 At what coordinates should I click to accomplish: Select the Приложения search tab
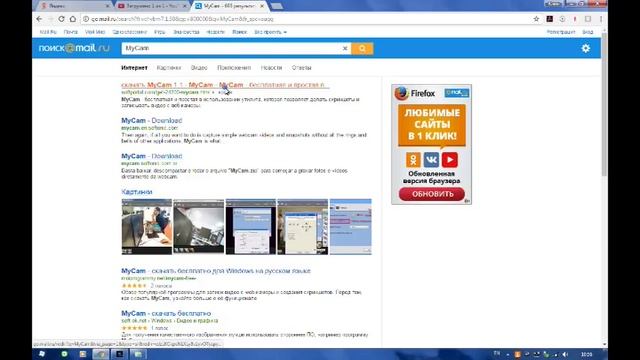(x=234, y=68)
